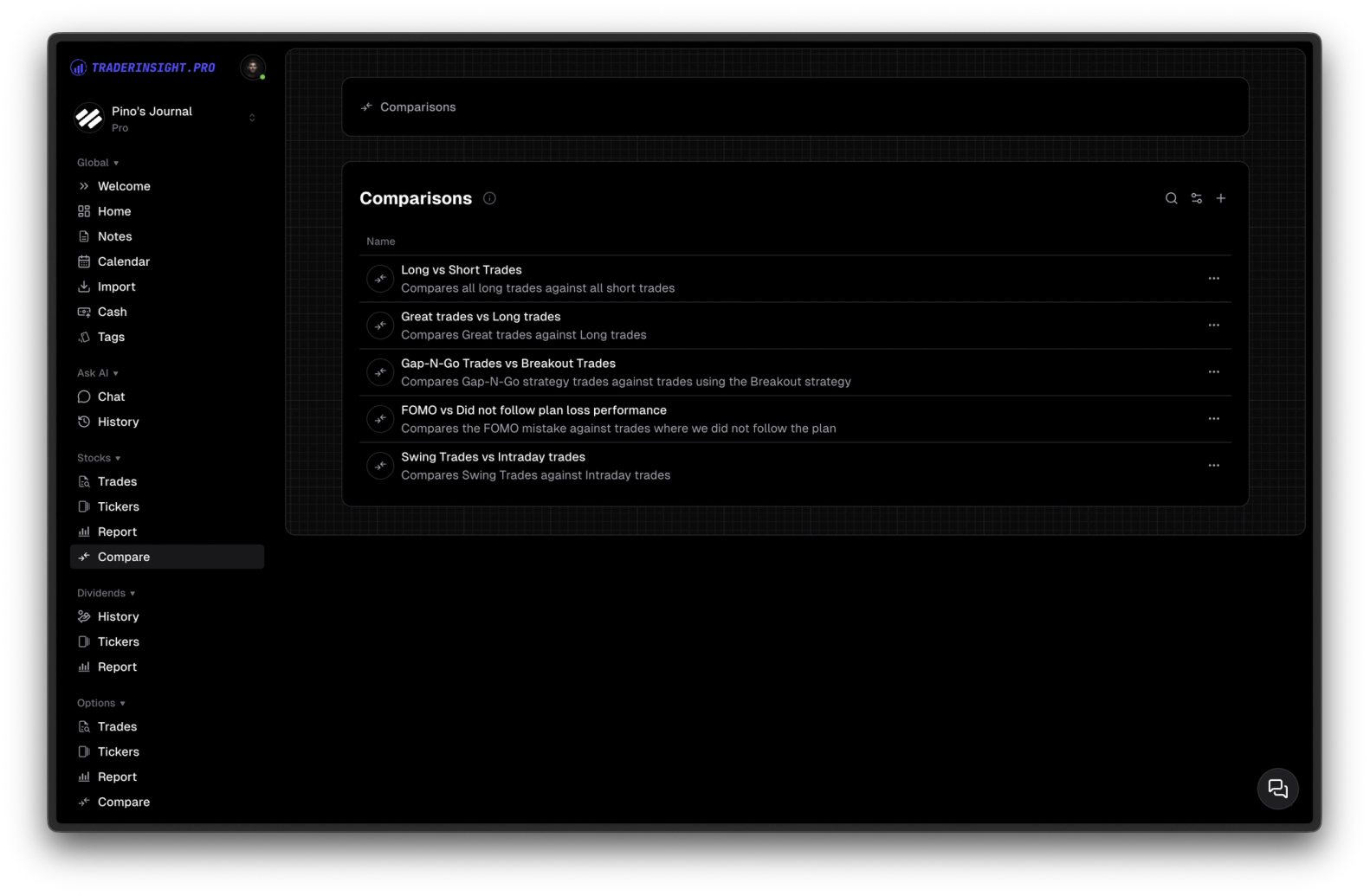The height and width of the screenshot is (896, 1370).
Task: Open Stocks Report
Action: point(167,532)
